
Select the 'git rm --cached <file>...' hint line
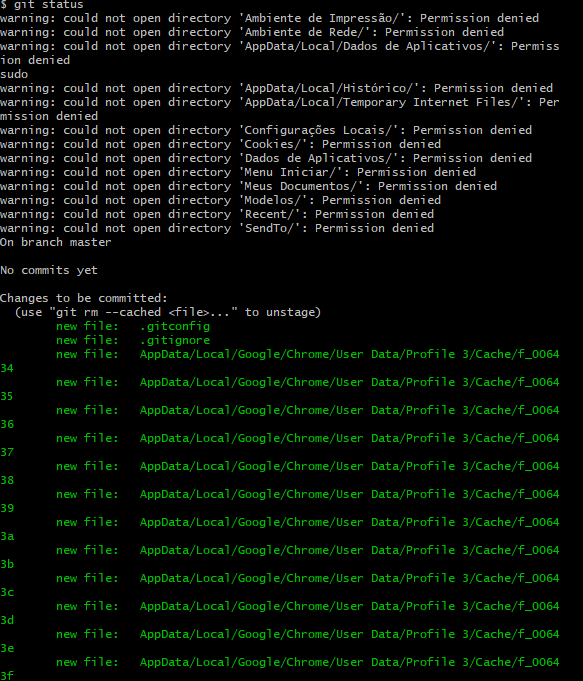click(x=168, y=312)
